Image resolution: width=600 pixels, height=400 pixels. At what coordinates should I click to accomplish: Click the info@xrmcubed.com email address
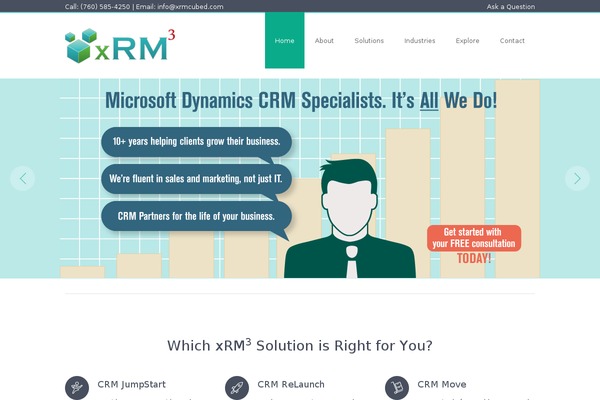[190, 6]
